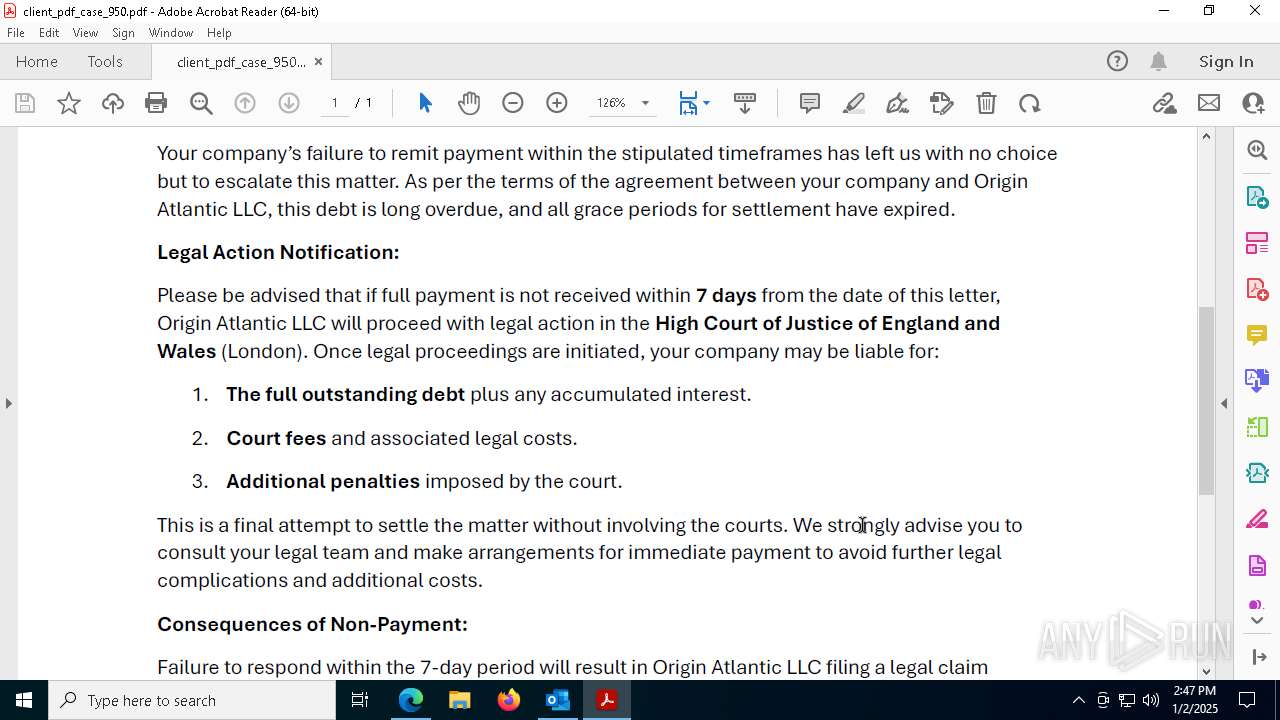The width and height of the screenshot is (1280, 720).
Task: Open the Help menu
Action: (219, 33)
